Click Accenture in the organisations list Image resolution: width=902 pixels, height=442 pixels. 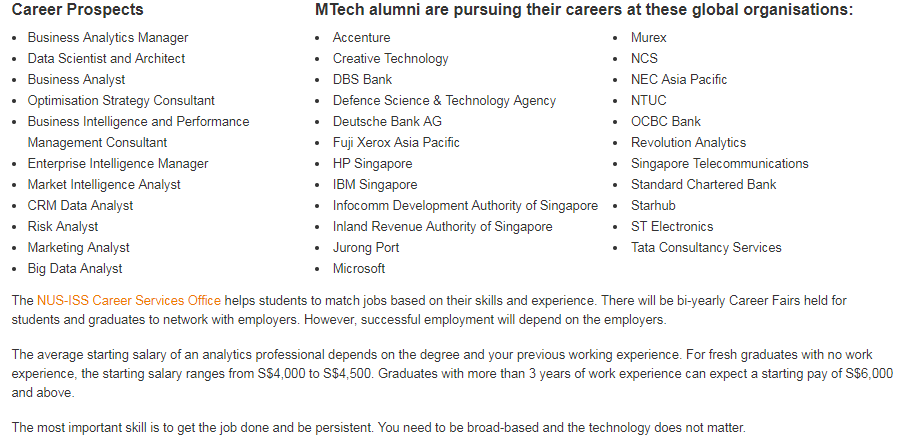(361, 37)
